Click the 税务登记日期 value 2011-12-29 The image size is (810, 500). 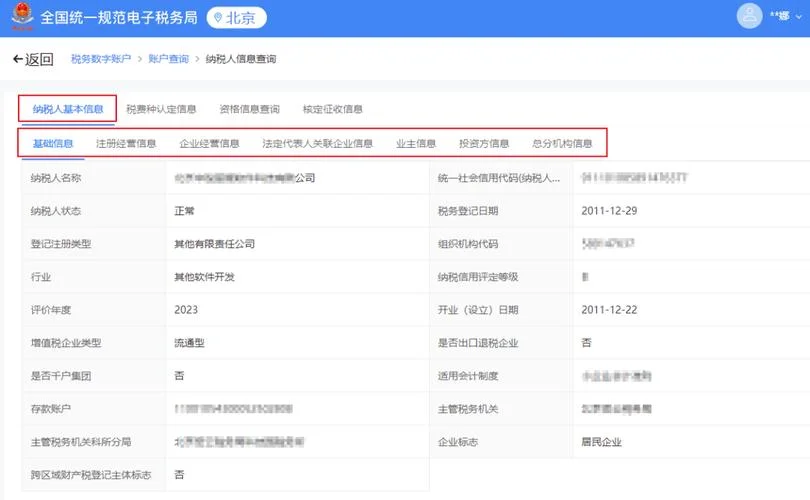(x=609, y=211)
